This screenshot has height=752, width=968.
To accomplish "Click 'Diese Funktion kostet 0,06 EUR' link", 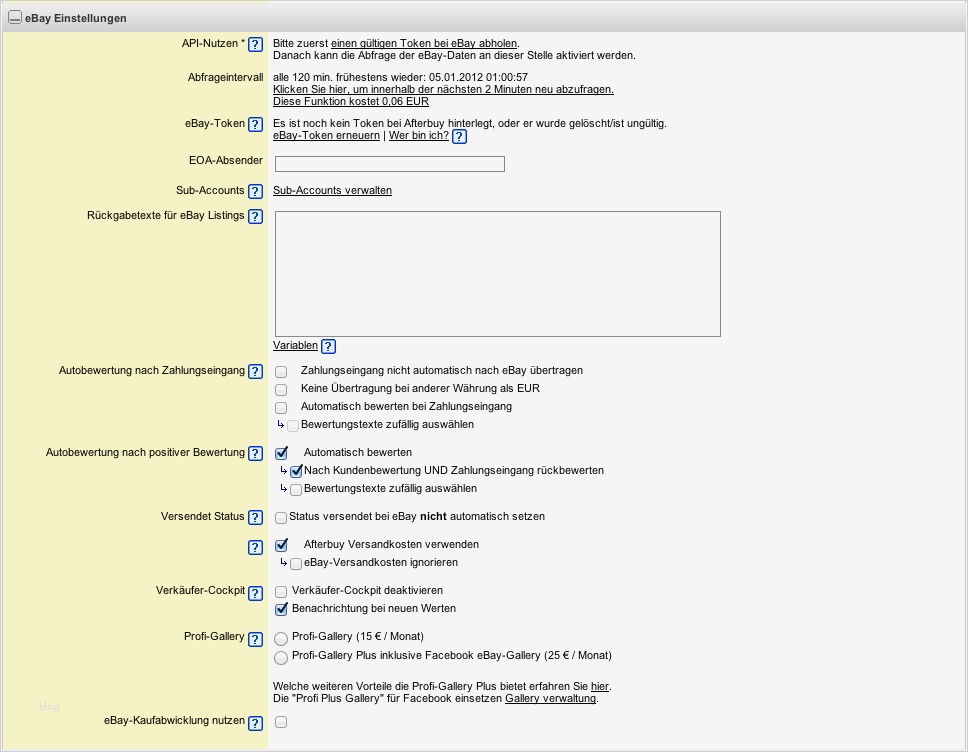I will (x=351, y=101).
